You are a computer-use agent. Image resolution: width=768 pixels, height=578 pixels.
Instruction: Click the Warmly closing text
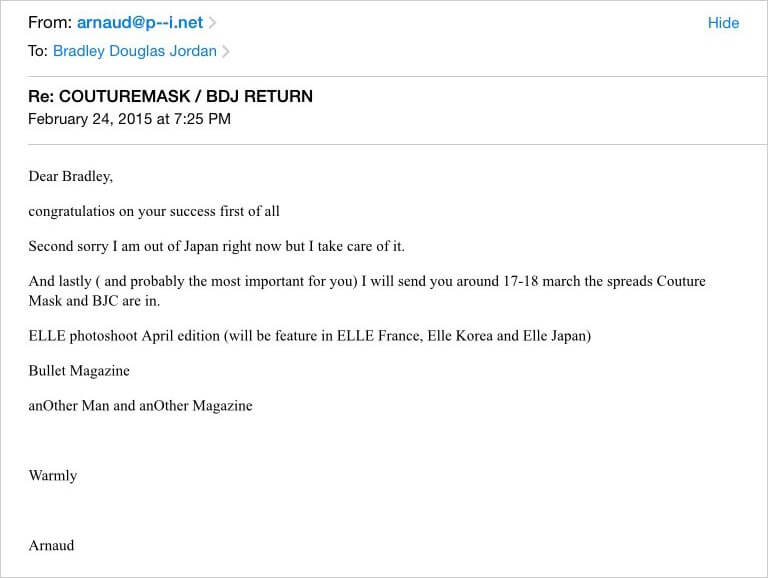[x=53, y=476]
